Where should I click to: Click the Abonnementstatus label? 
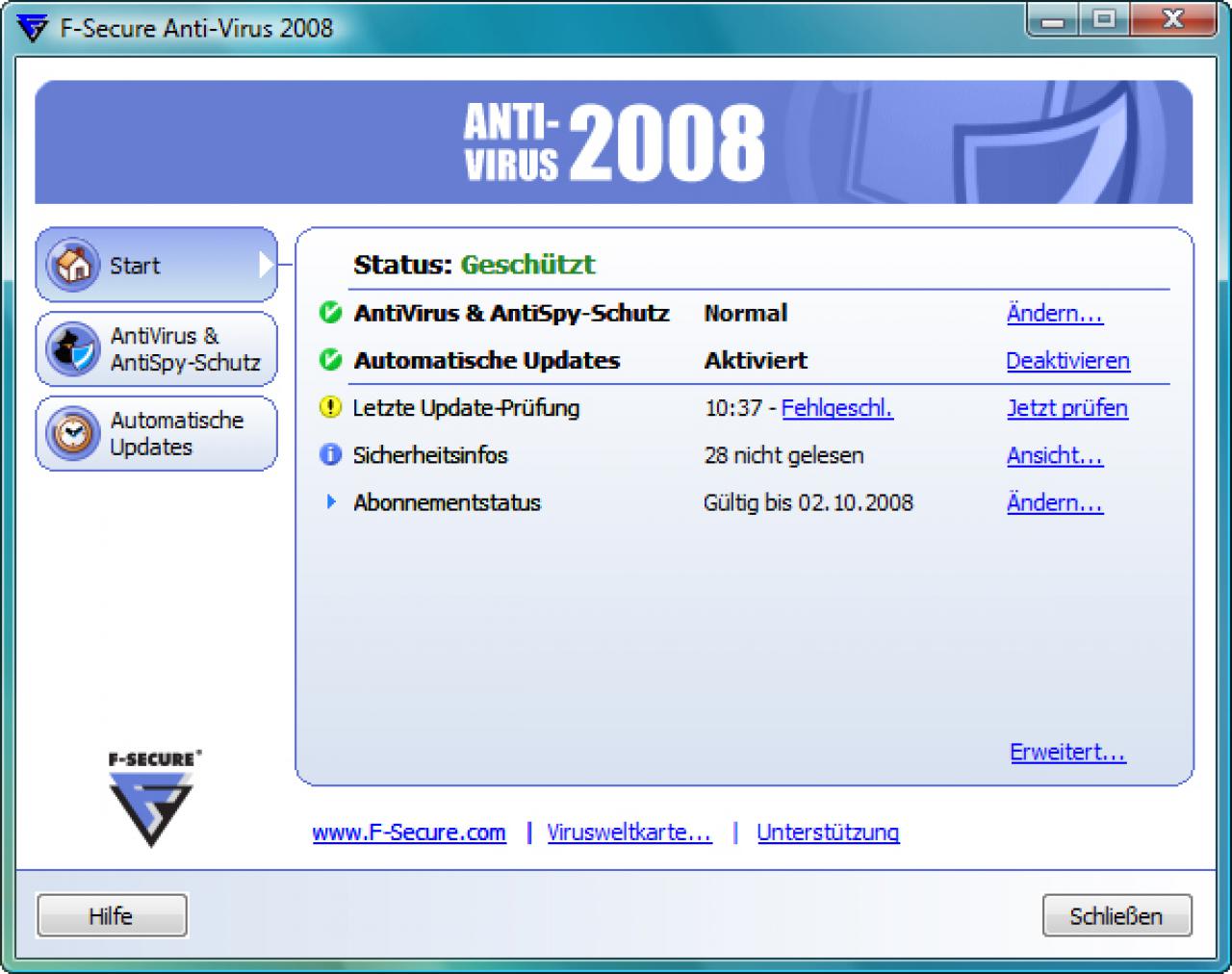447,502
